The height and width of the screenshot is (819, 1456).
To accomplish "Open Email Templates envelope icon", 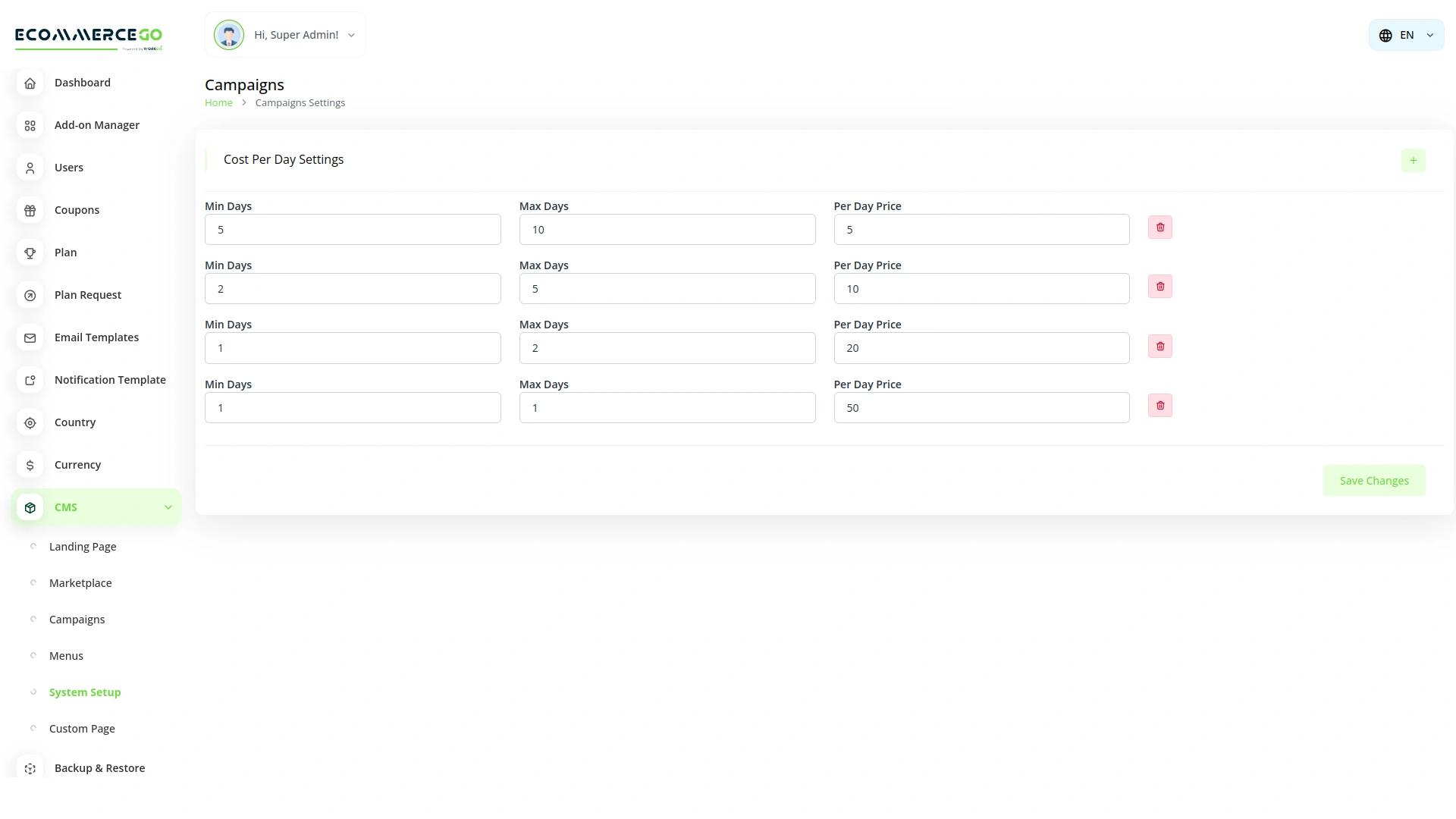I will [x=30, y=338].
